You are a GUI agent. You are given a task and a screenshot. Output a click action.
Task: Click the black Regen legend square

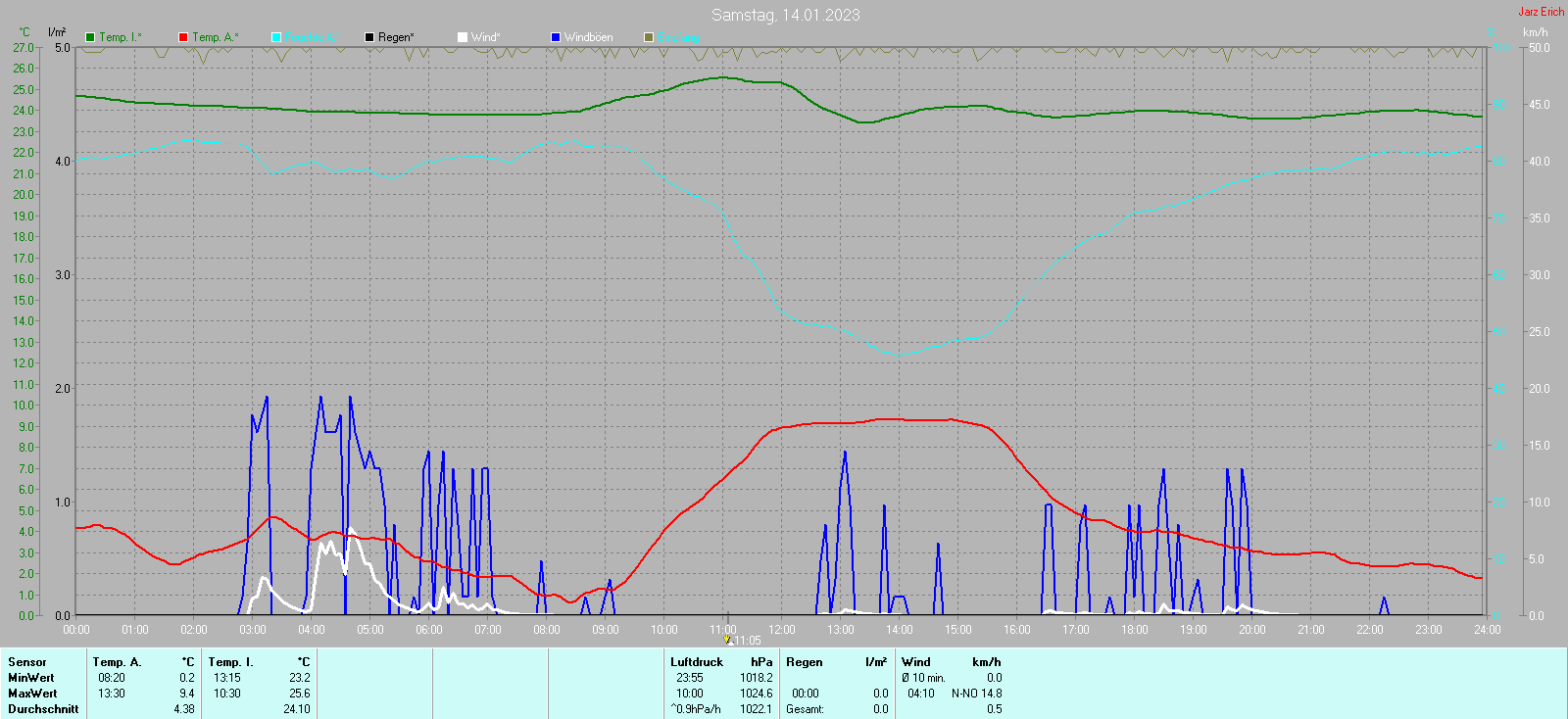369,37
